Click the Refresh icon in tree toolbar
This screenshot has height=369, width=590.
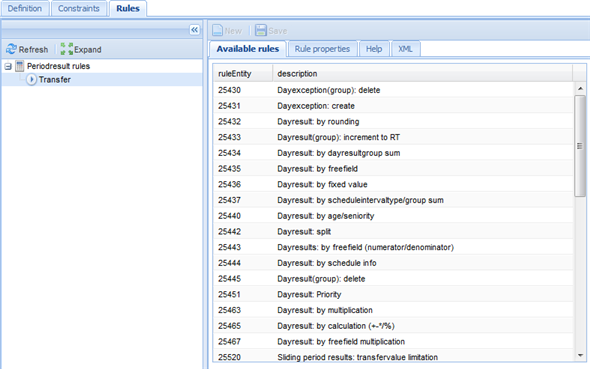tap(11, 49)
